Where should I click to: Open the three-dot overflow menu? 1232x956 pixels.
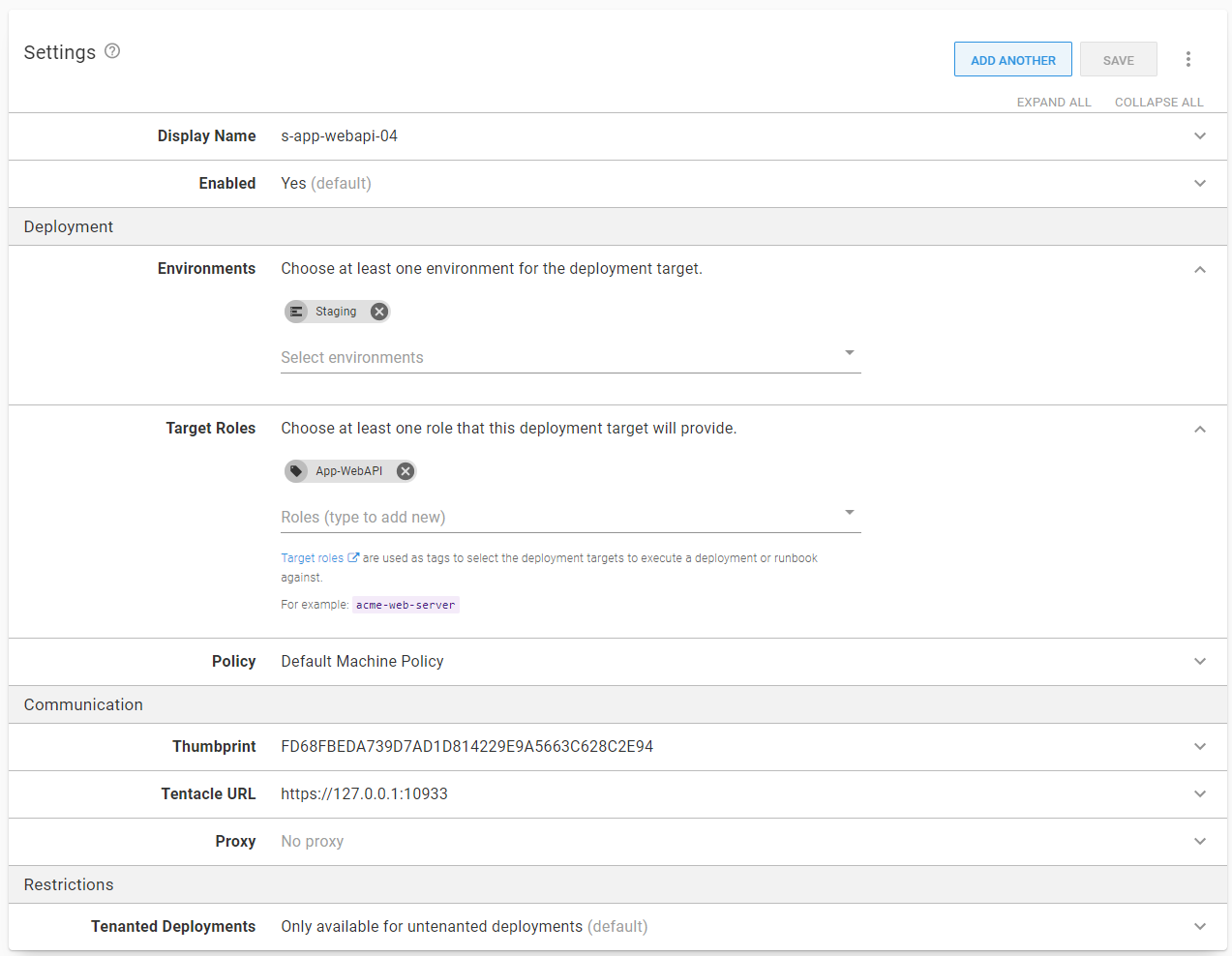(1187, 59)
